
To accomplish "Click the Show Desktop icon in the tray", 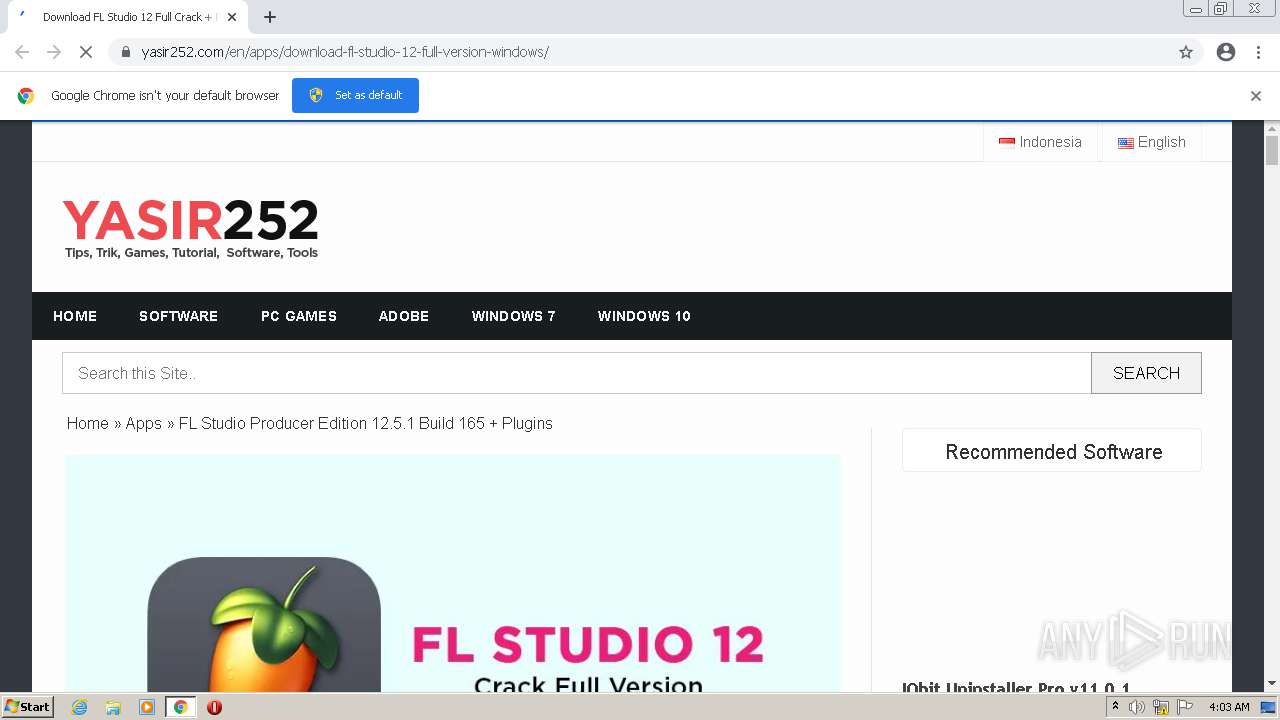I will click(1269, 707).
